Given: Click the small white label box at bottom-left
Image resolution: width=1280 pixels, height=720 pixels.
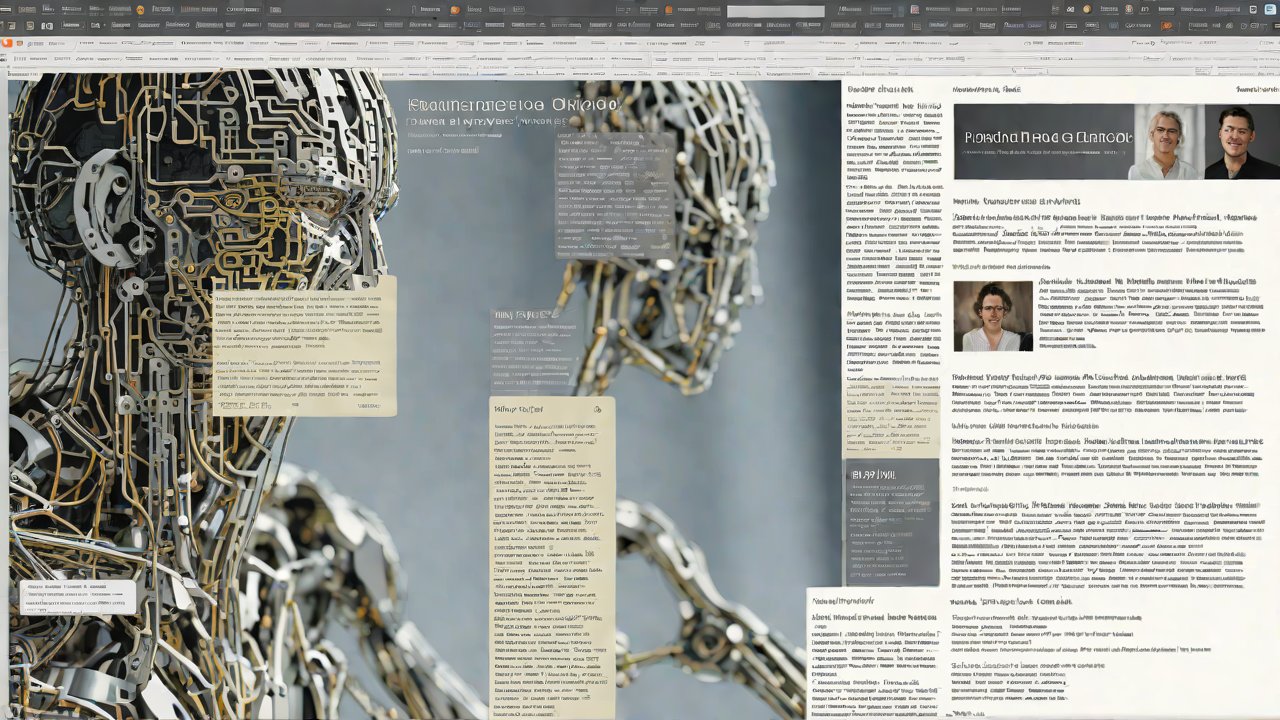Looking at the screenshot, I should [x=76, y=596].
